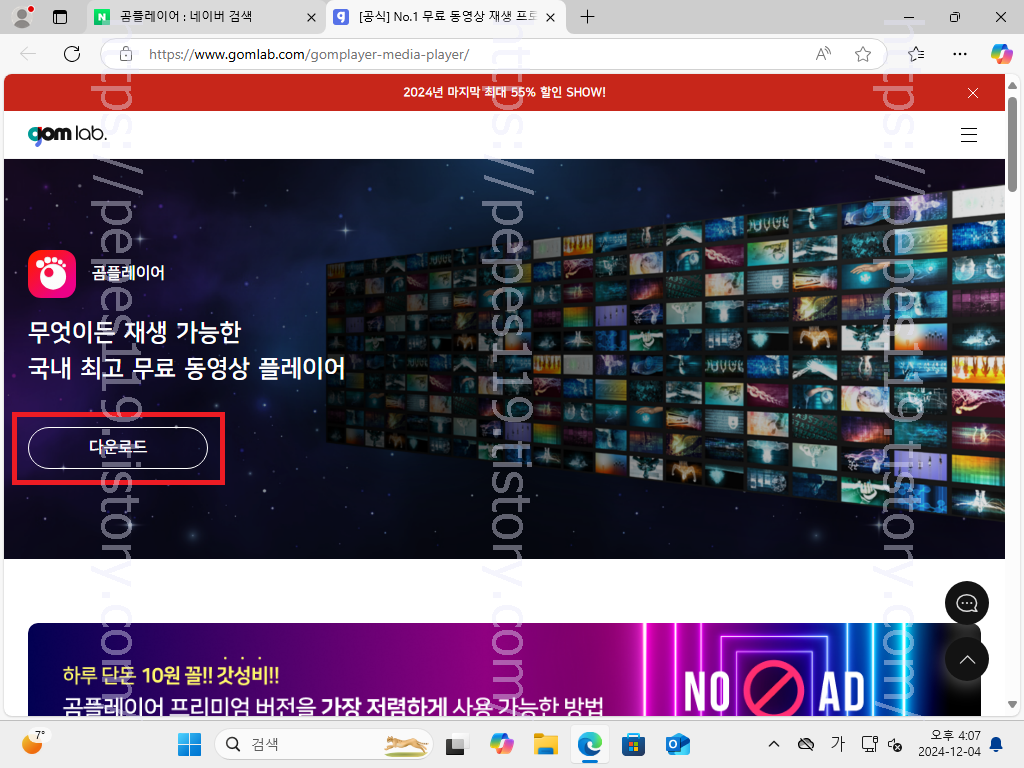Close the gomlab 공식 tab
Screen dimensions: 1024x768
click(551, 18)
